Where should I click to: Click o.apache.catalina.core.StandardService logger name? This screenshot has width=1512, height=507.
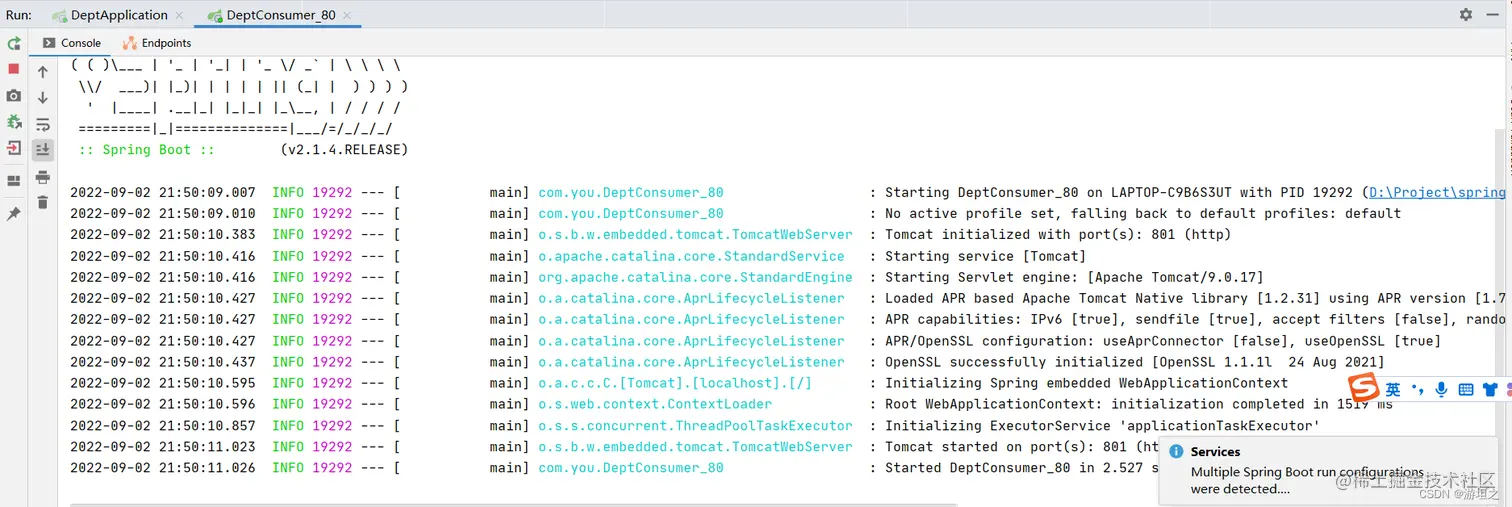[x=692, y=256]
